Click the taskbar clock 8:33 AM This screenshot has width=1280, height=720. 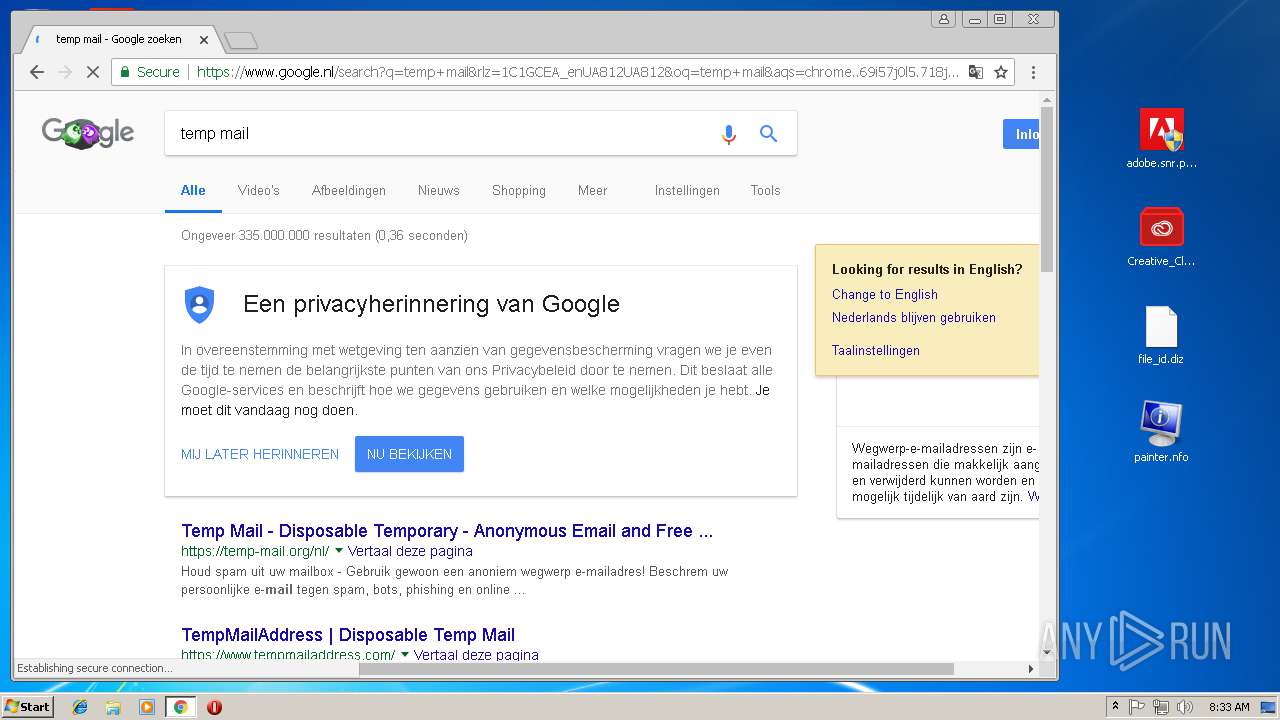(1228, 707)
